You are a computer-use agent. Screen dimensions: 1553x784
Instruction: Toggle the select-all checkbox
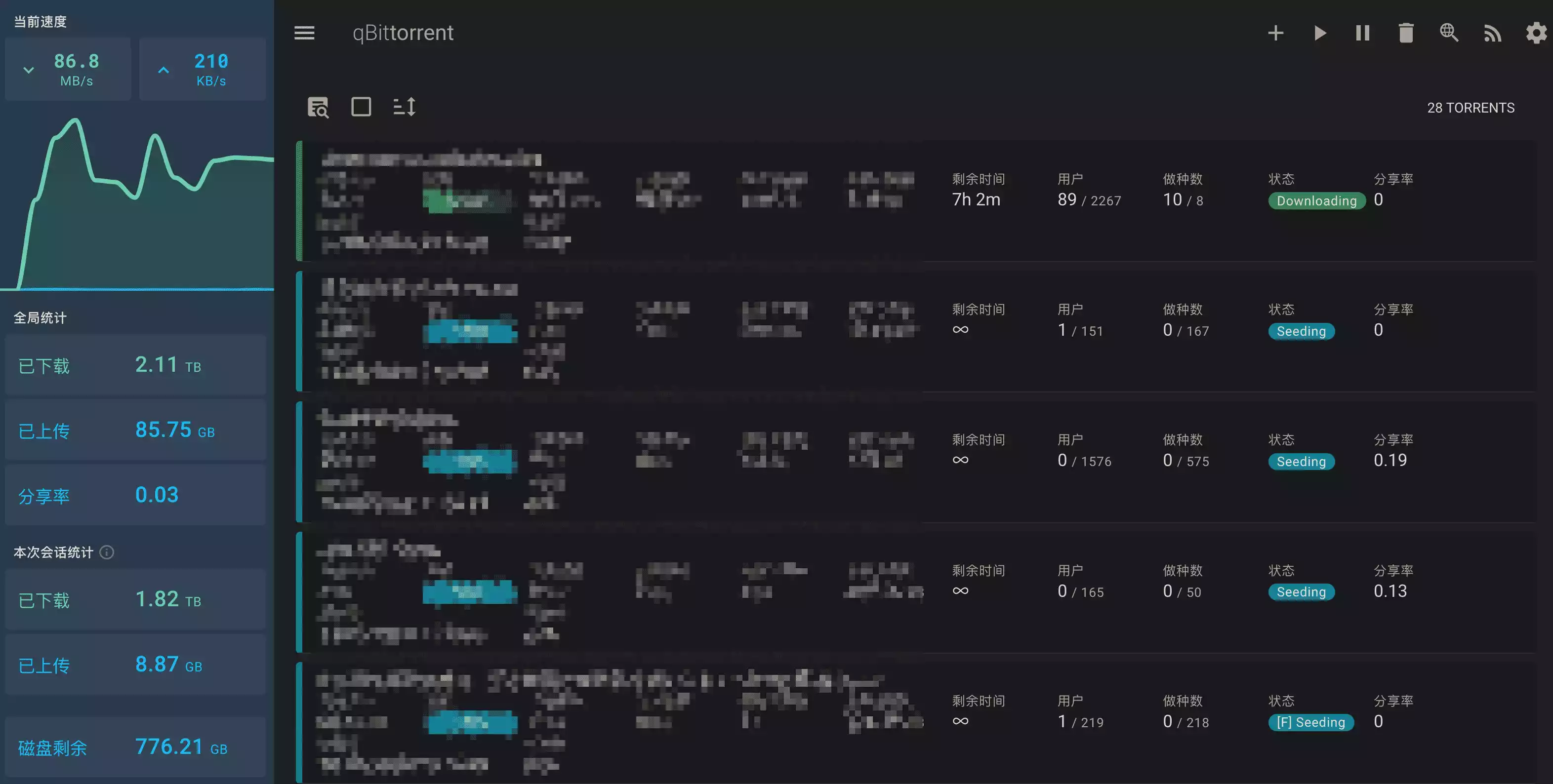point(361,107)
